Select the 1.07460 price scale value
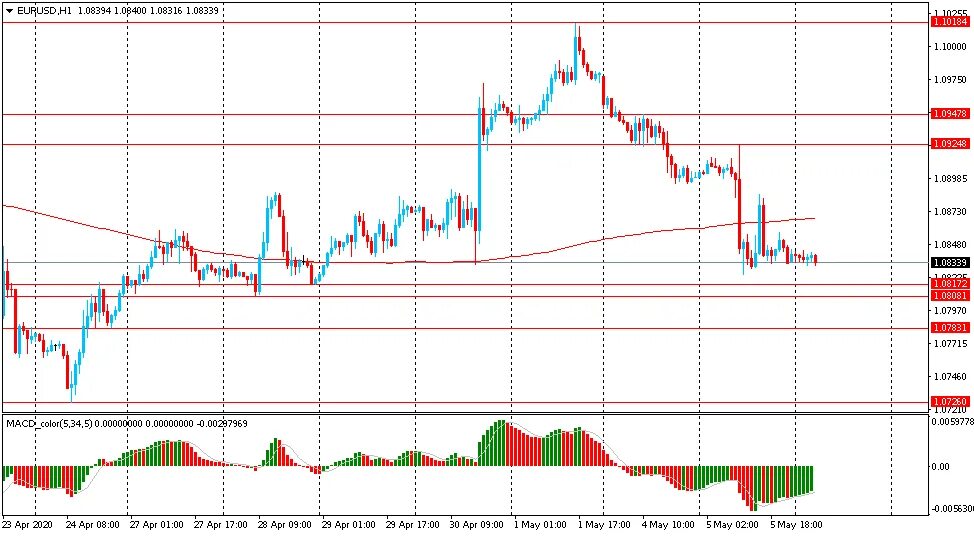Image resolution: width=974 pixels, height=536 pixels. click(950, 376)
